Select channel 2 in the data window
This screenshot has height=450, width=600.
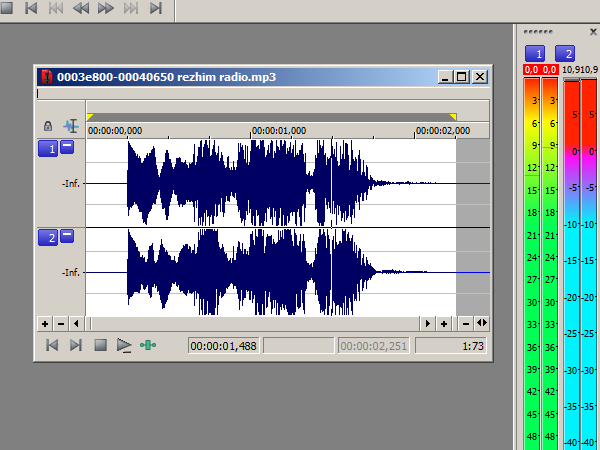(x=48, y=238)
